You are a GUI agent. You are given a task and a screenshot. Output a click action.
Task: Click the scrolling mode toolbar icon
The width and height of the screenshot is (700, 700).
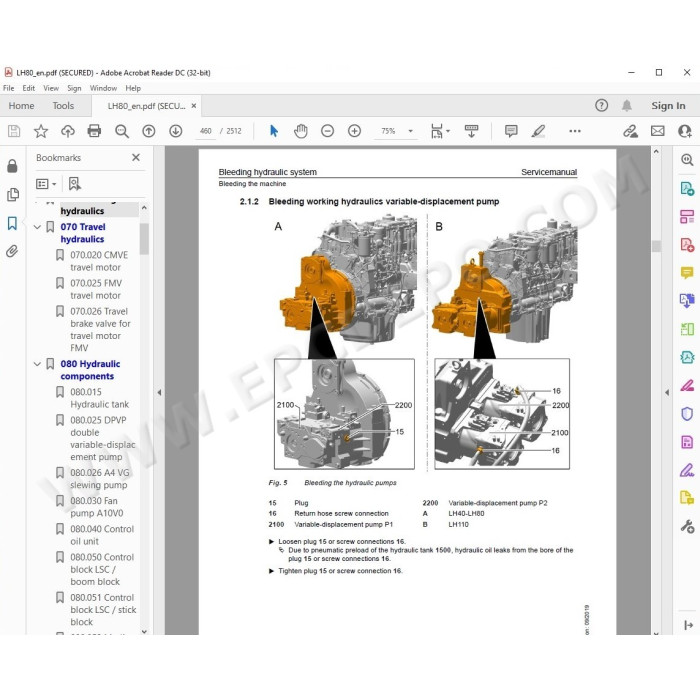pyautogui.click(x=471, y=131)
